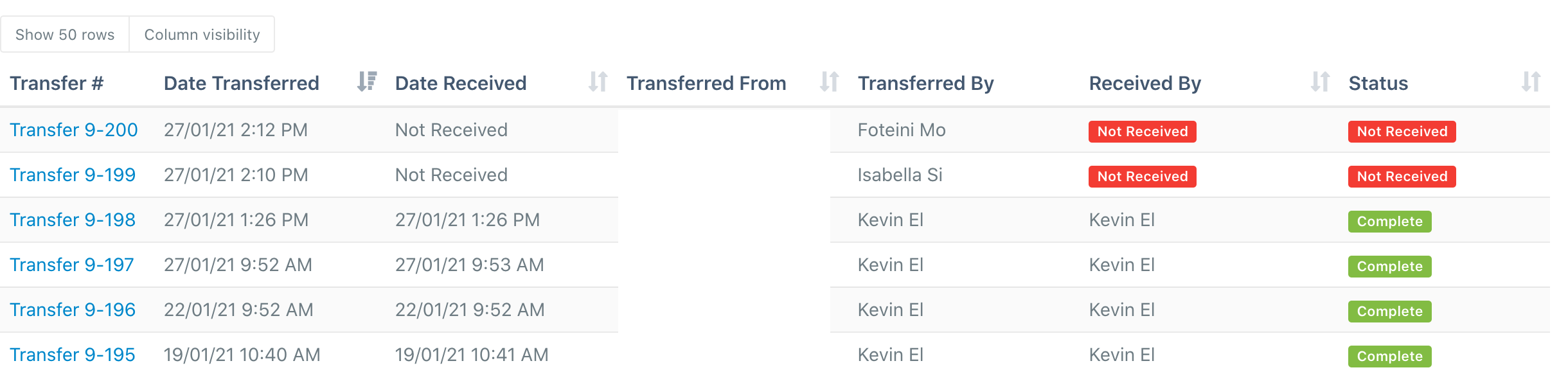The image size is (1568, 379).
Task: Open the Show 50 rows dropdown
Action: 65,34
